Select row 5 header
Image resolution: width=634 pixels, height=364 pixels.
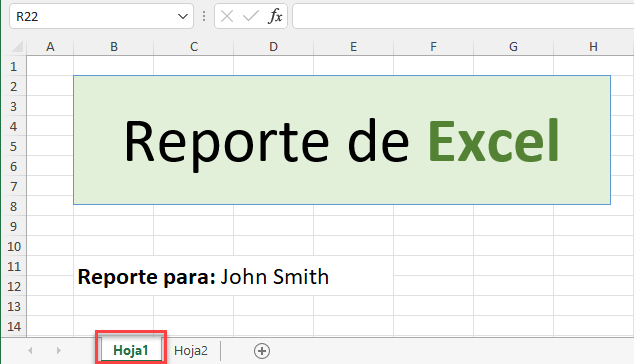coord(14,146)
